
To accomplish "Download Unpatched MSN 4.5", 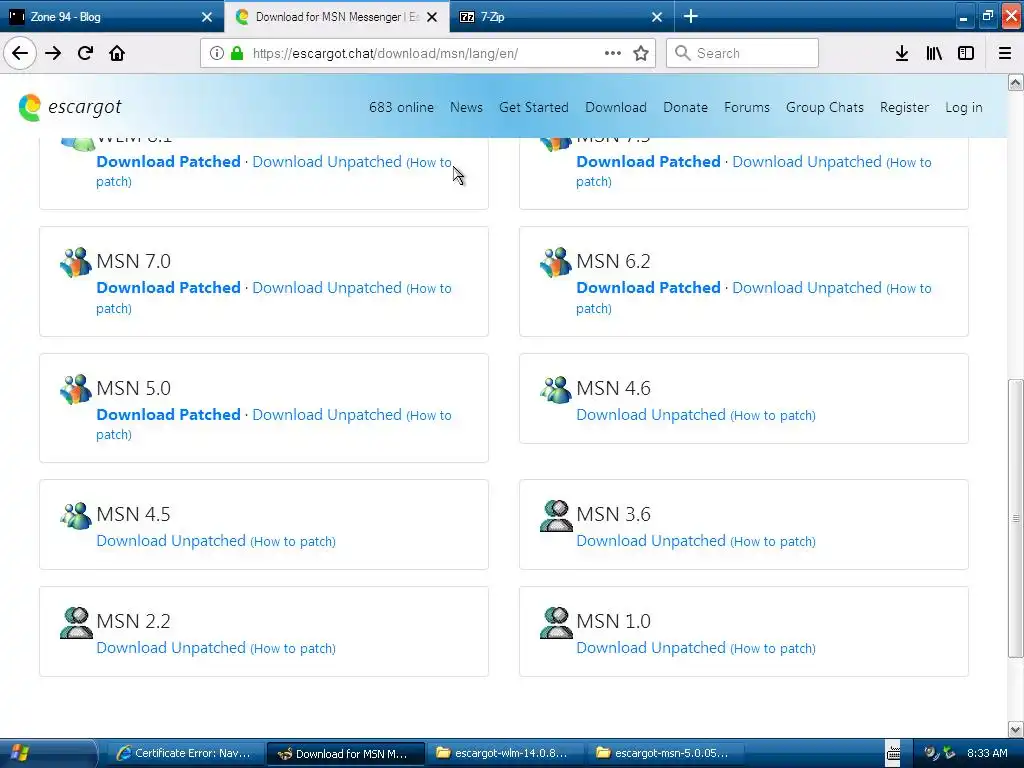I will [x=171, y=541].
